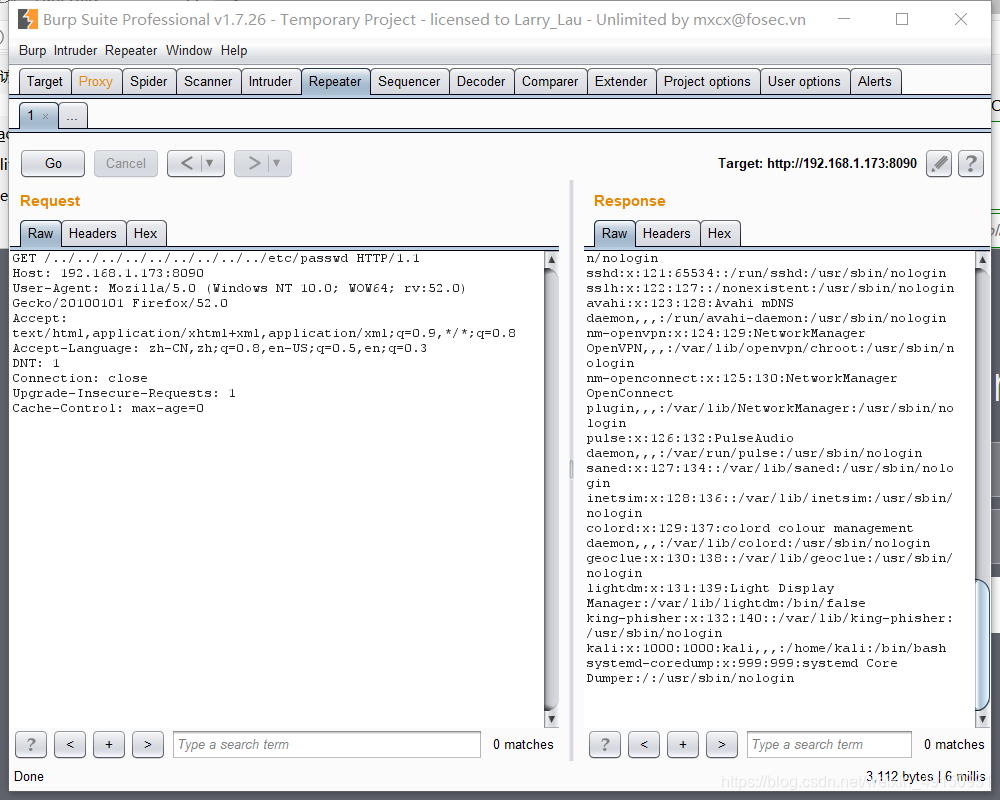Switch to the Decoder tab

[x=481, y=82]
